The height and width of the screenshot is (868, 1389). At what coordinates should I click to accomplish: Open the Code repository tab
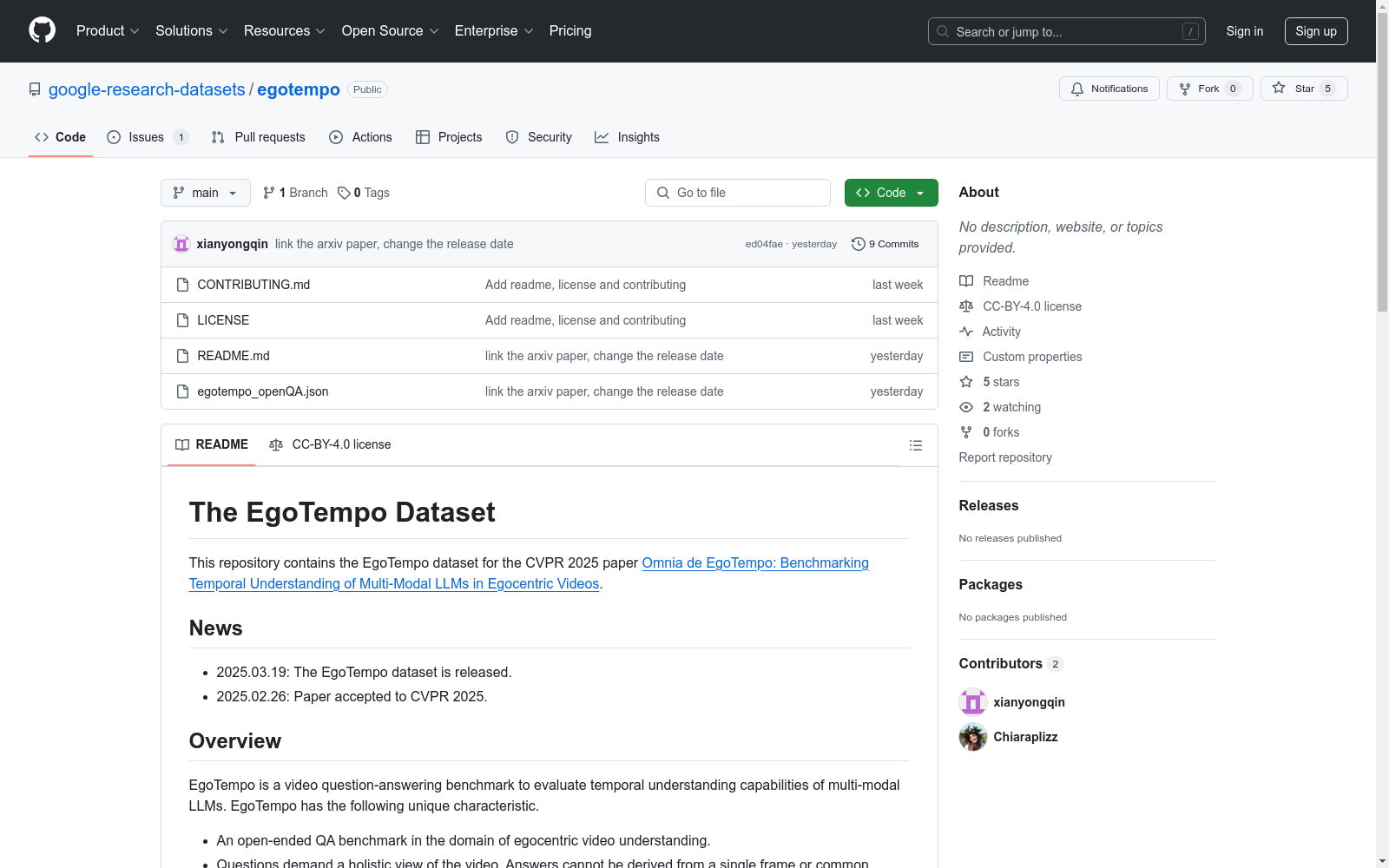click(x=61, y=137)
